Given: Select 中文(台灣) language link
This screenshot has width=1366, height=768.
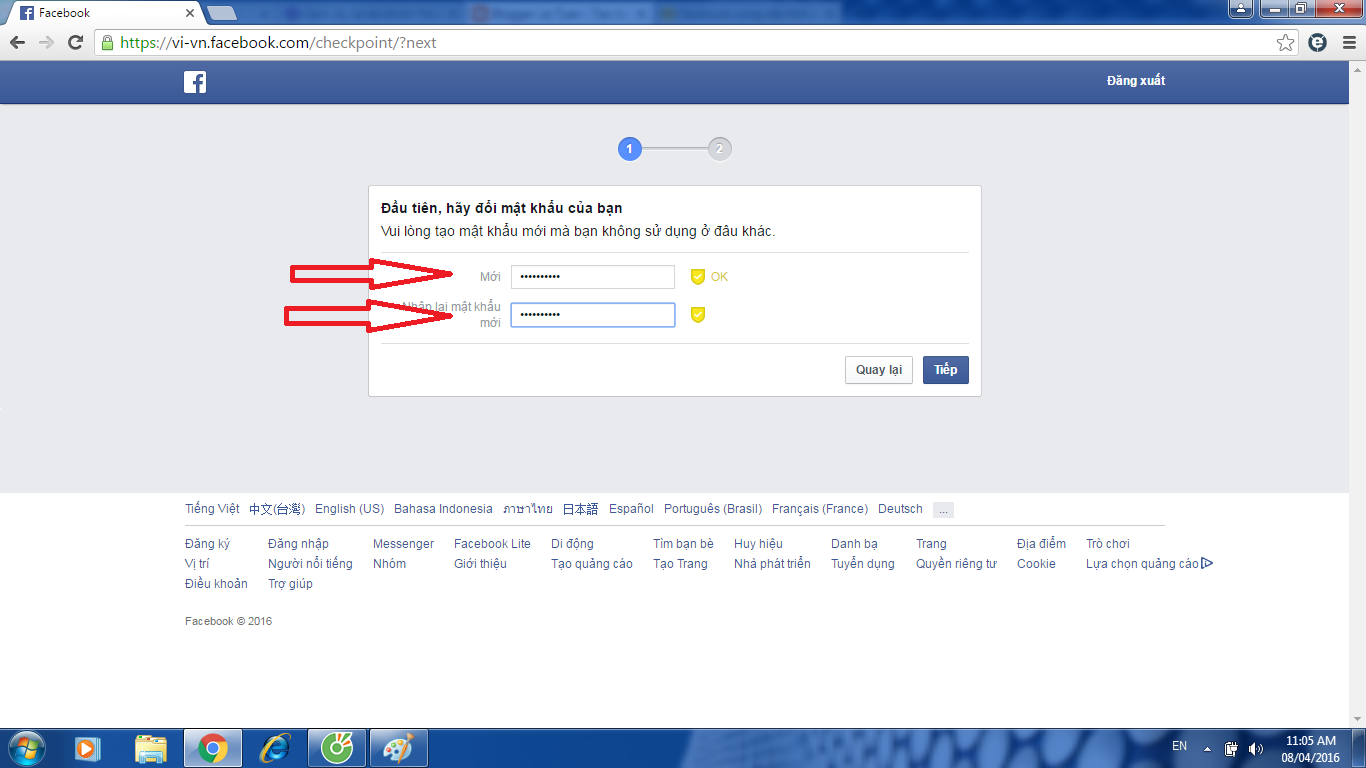Looking at the screenshot, I should point(277,509).
